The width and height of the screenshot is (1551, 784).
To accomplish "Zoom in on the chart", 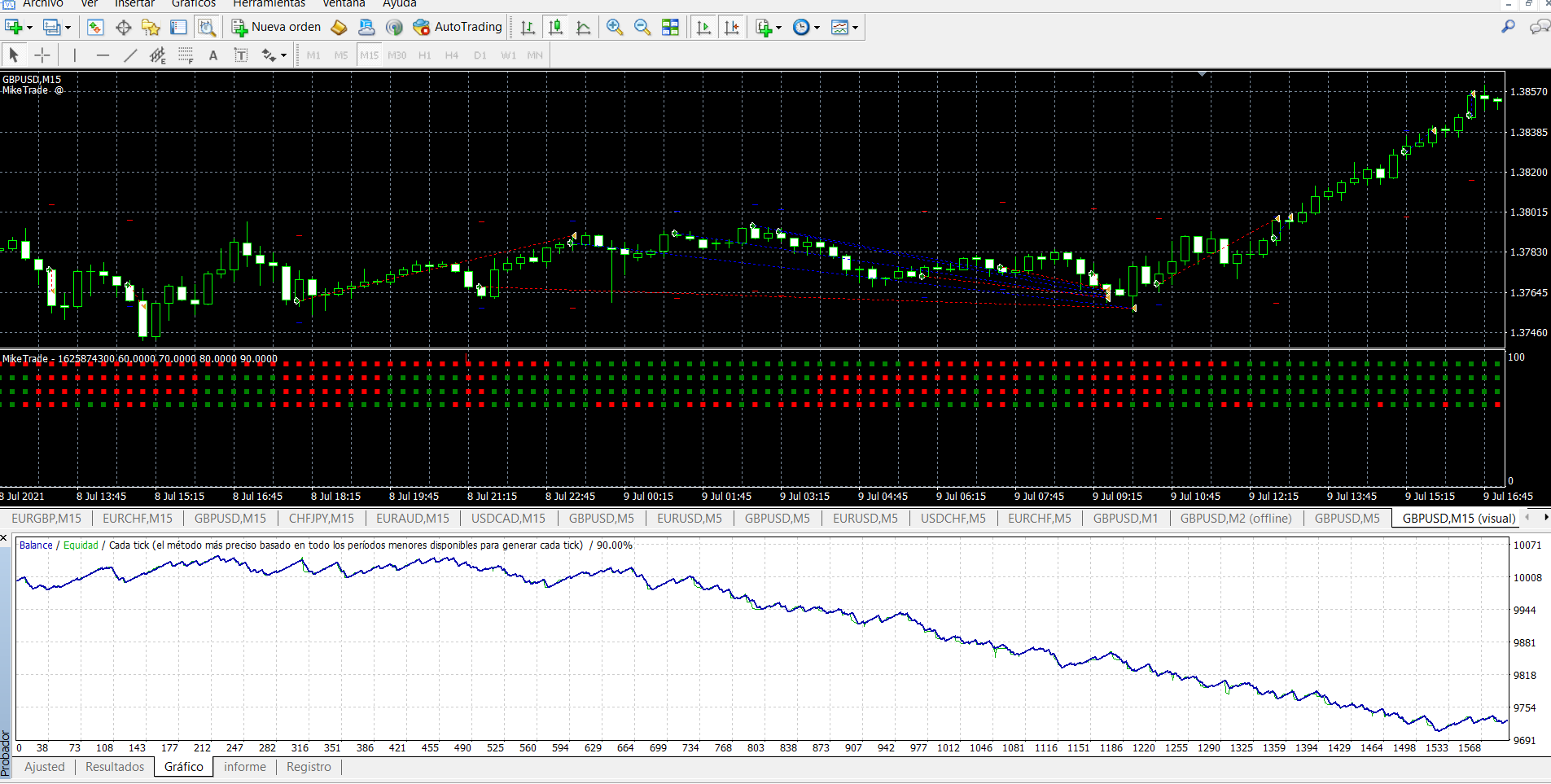I will tap(615, 27).
